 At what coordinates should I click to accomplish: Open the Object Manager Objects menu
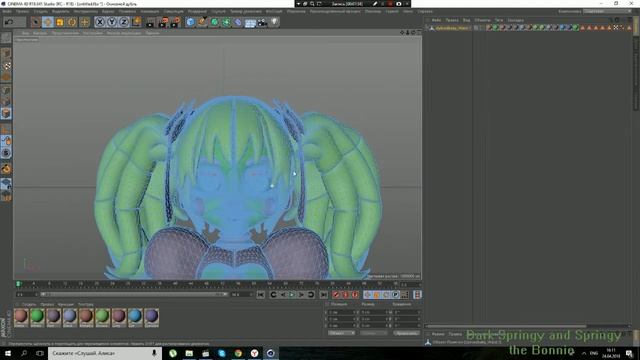(482, 20)
